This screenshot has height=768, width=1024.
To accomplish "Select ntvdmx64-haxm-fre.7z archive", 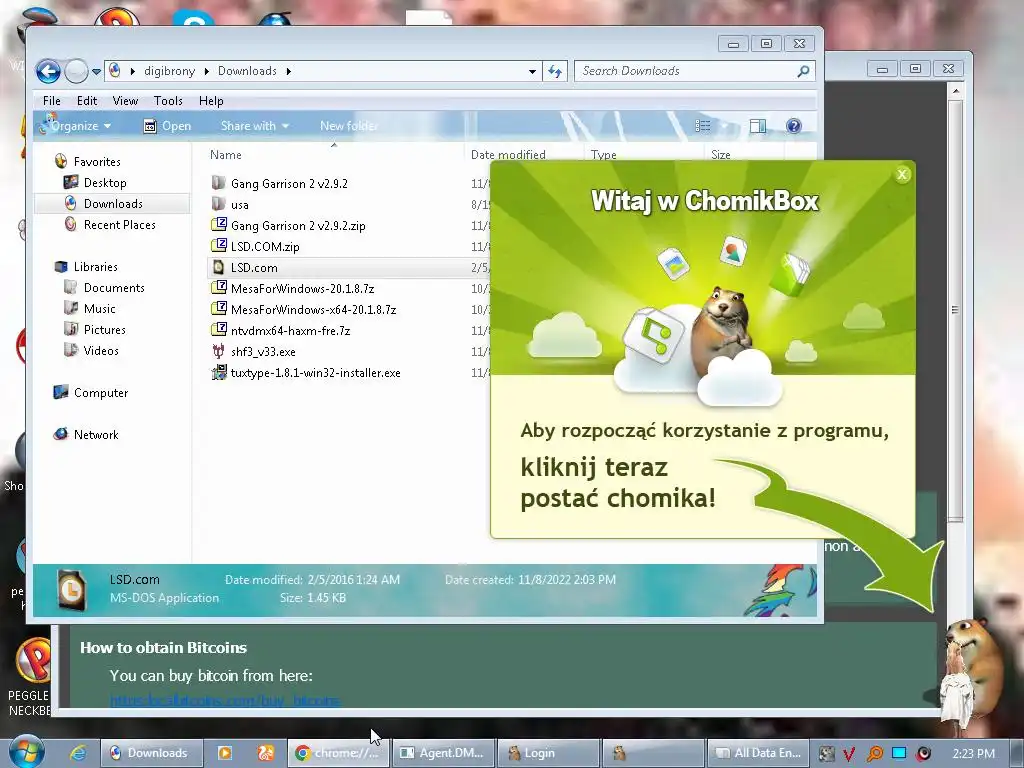I will pyautogui.click(x=290, y=330).
